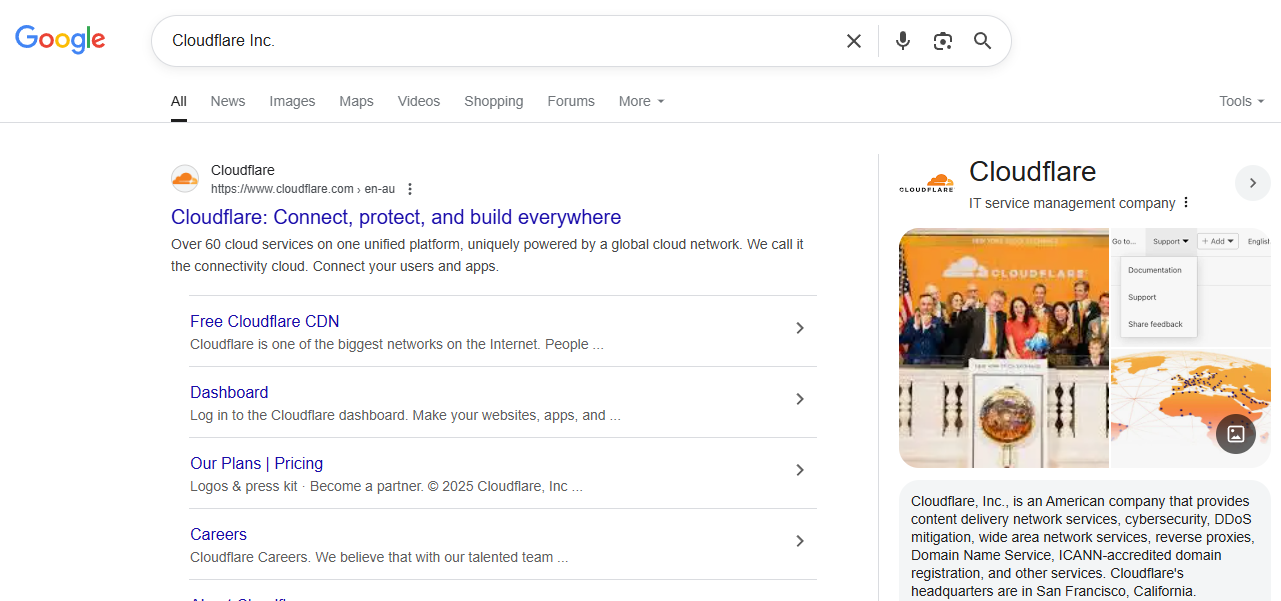Open the orange network map thumbnail
This screenshot has height=601, width=1281.
point(1191,408)
